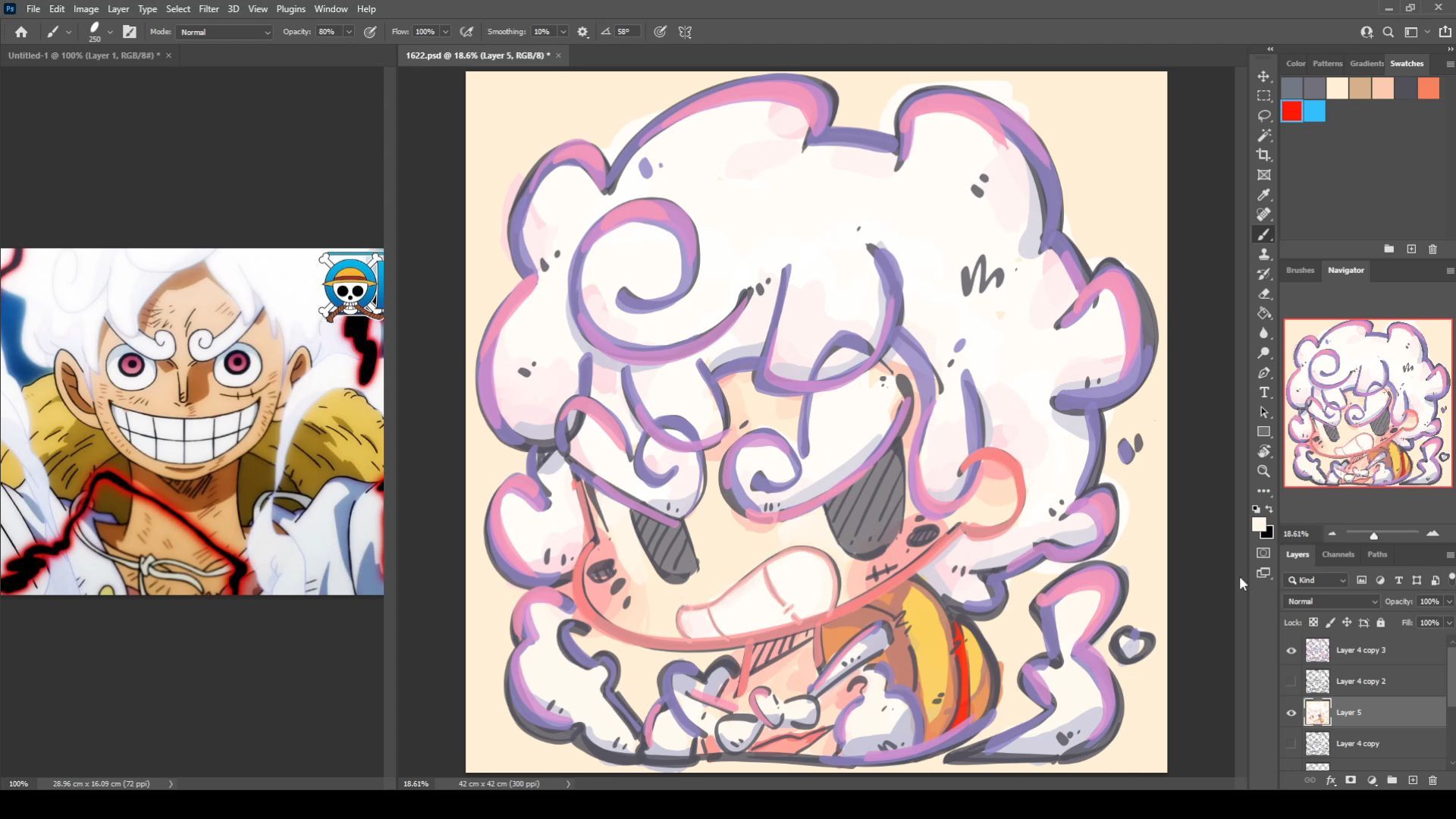Toggle lock position
1456x819 pixels.
(1347, 623)
